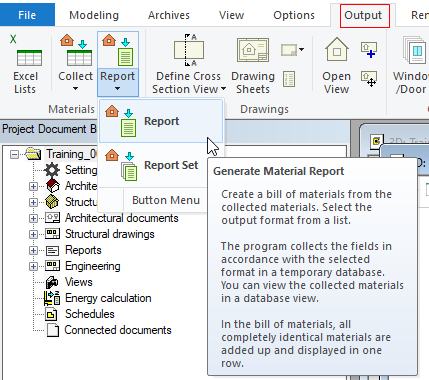Collapse the Training project root node
Screen dimensions: 429x380
(x=14, y=154)
